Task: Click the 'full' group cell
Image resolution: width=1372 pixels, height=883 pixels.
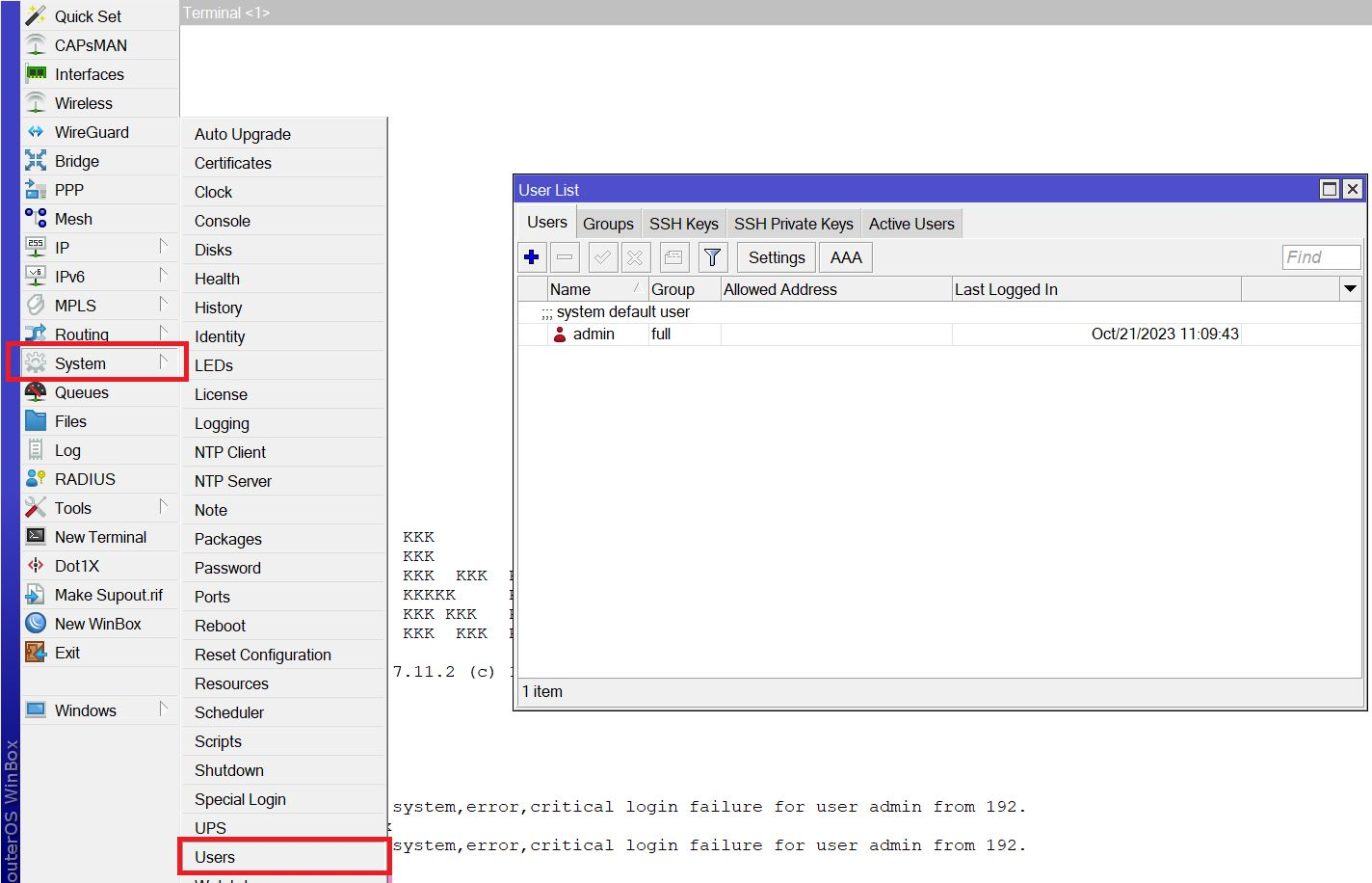Action: click(x=684, y=334)
